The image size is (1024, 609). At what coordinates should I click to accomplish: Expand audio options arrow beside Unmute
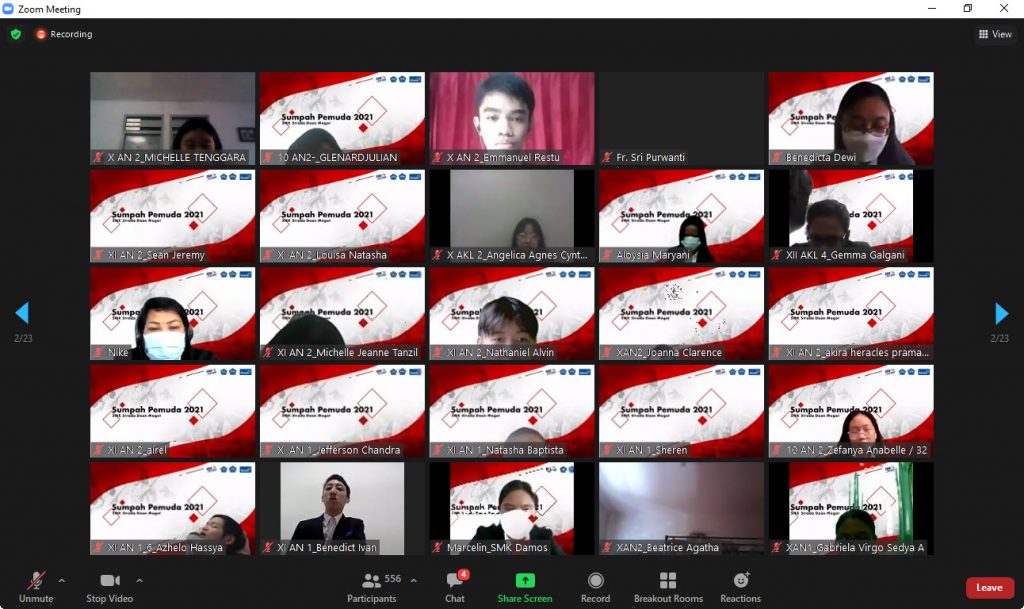[62, 580]
